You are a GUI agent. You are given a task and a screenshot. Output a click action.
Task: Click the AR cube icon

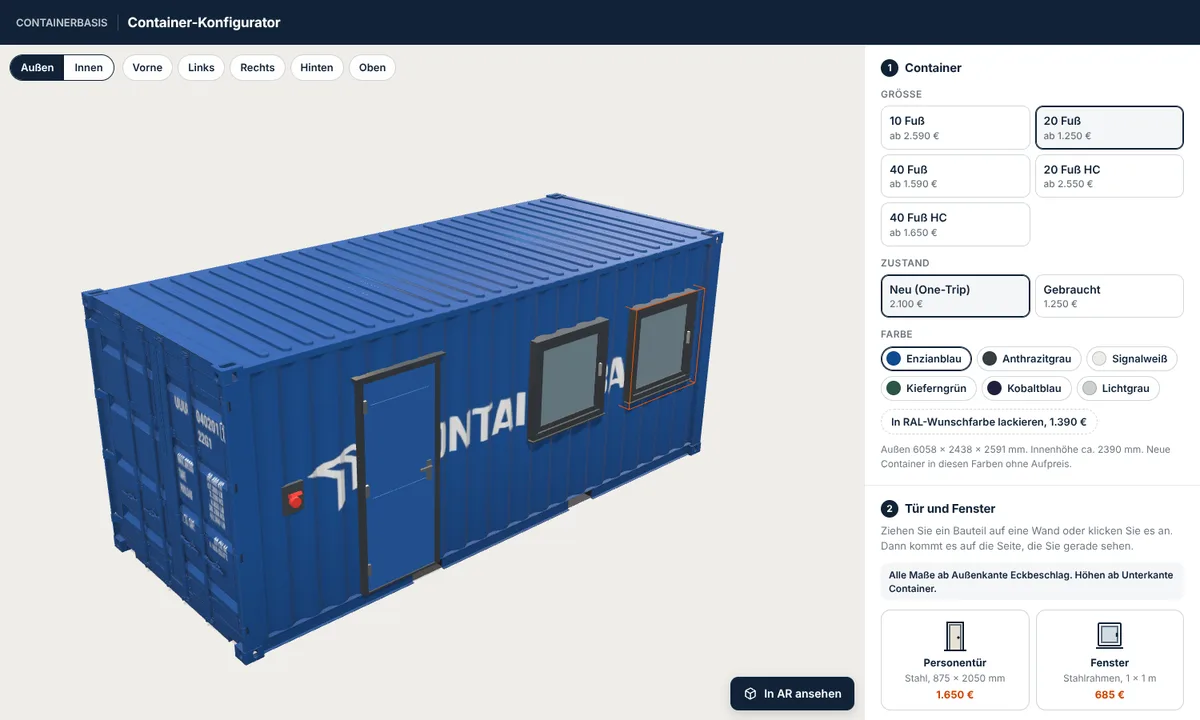(x=750, y=693)
